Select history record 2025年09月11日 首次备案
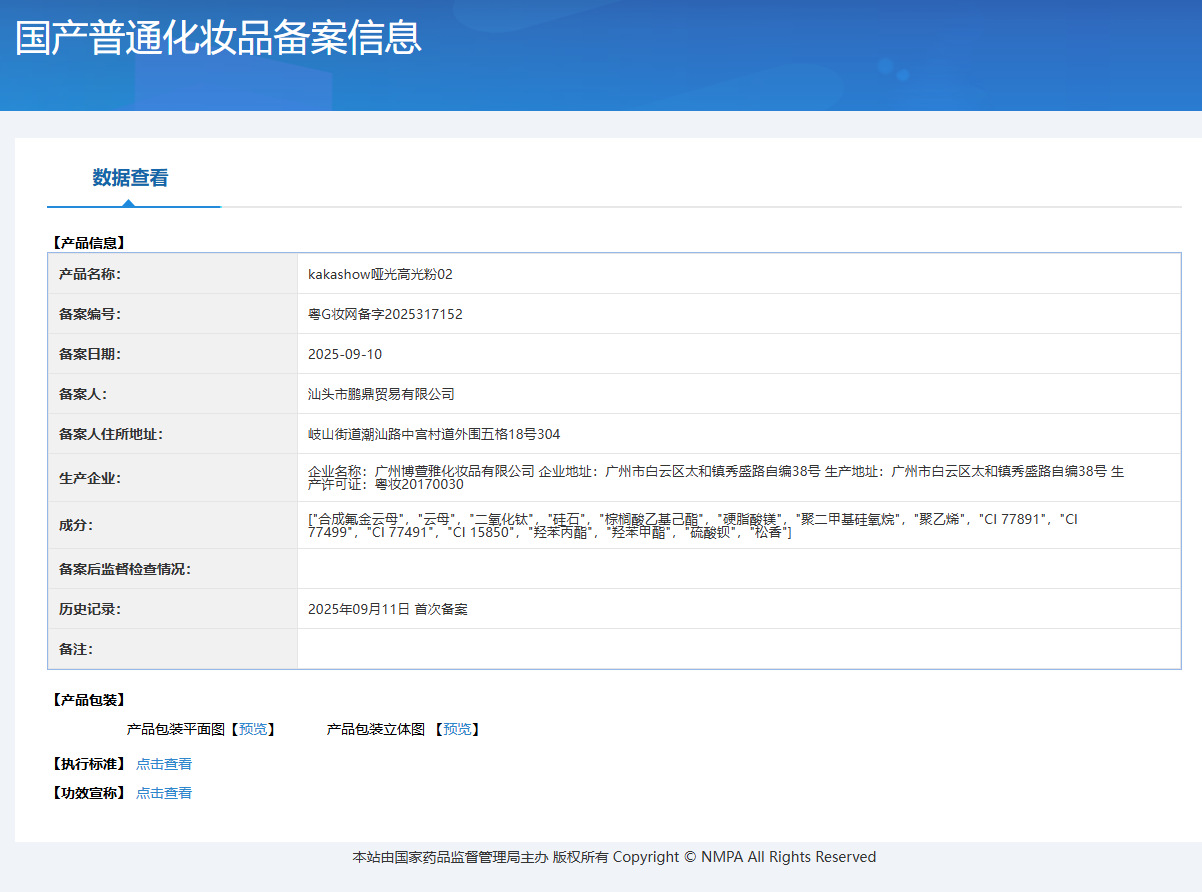The image size is (1202, 892). click(387, 609)
